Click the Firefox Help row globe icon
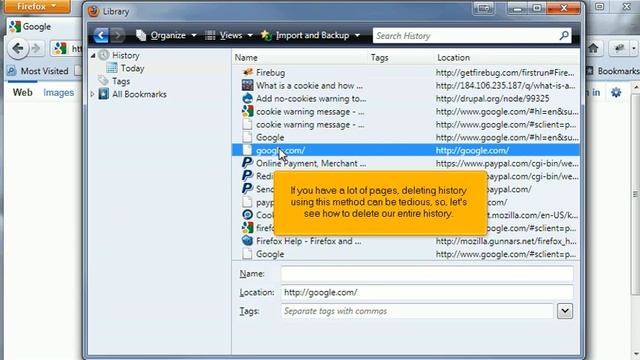The height and width of the screenshot is (360, 640). (x=247, y=241)
